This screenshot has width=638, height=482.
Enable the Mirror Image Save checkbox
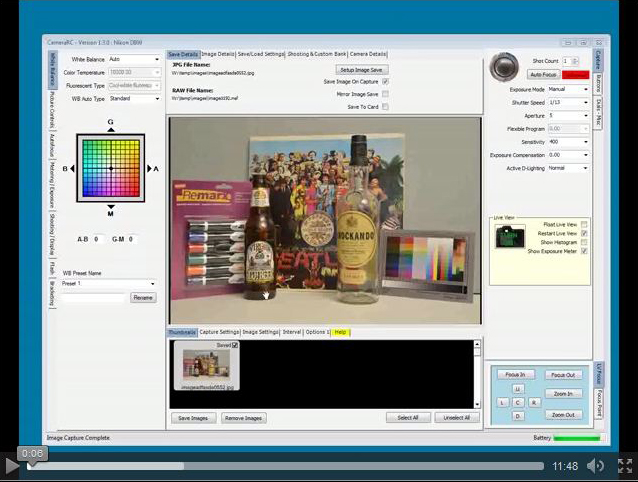pos(386,94)
